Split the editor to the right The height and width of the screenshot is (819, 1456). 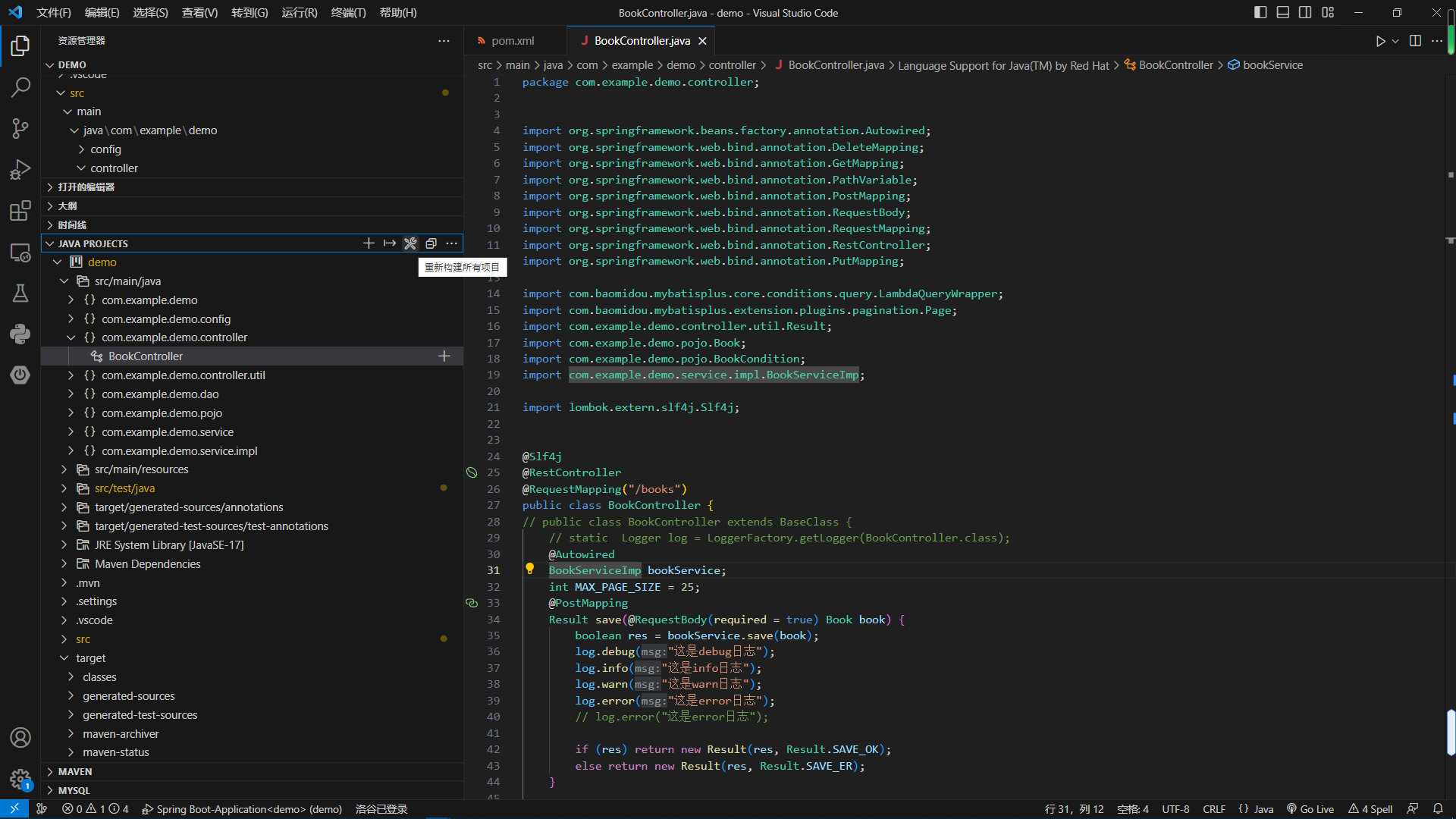(1415, 41)
